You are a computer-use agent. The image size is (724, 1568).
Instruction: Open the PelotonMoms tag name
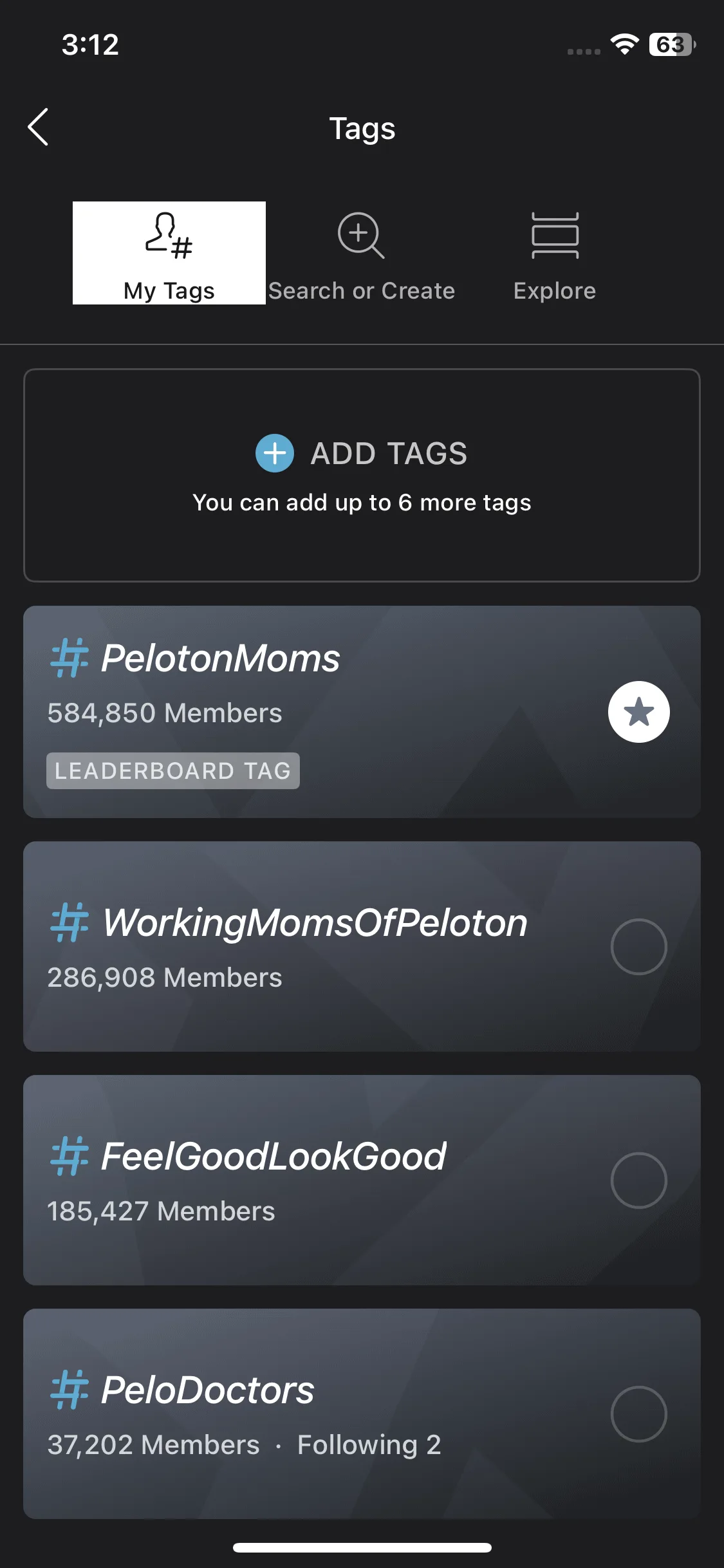pos(220,658)
